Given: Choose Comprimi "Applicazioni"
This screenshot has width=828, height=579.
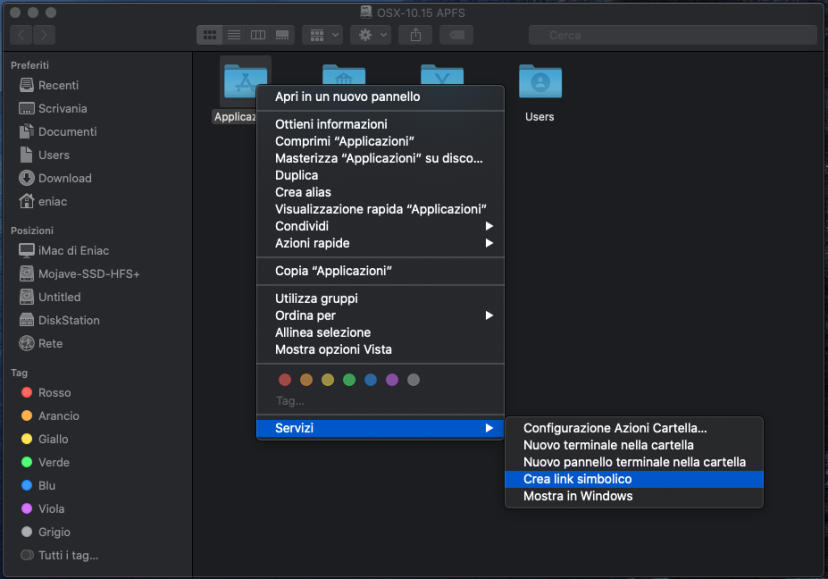Looking at the screenshot, I should (x=380, y=141).
